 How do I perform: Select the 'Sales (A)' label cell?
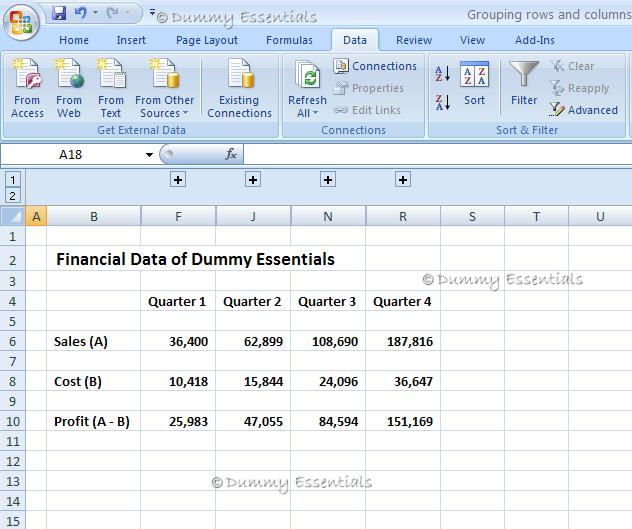point(94,342)
